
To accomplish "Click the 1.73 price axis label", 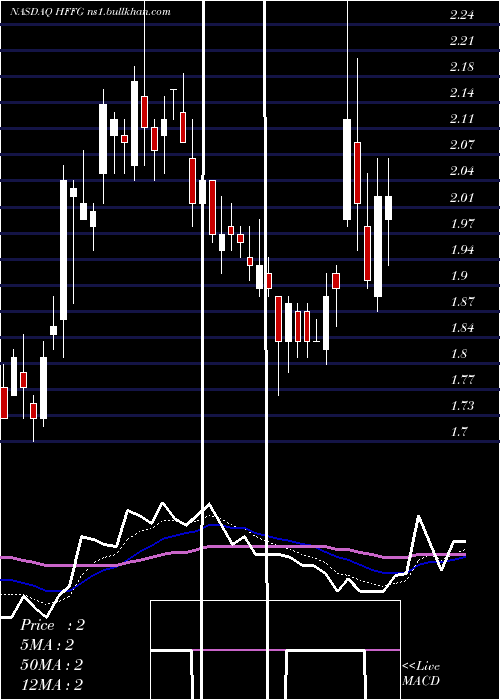I will click(x=462, y=406).
